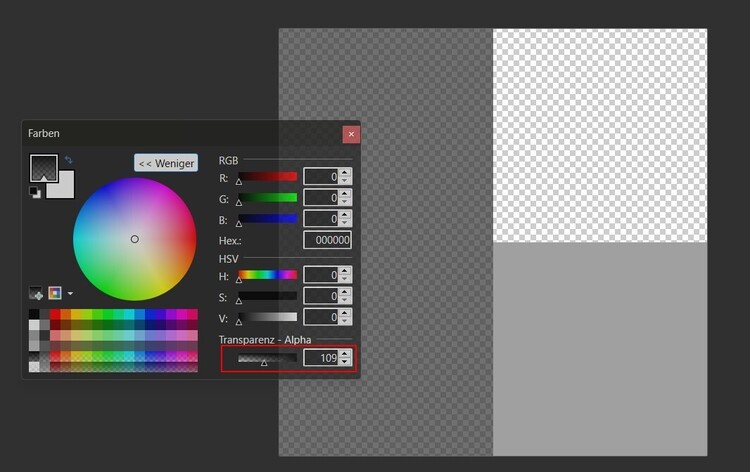The height and width of the screenshot is (472, 750).
Task: Pick the bright yellow swatch in palette top row
Action: point(76,314)
